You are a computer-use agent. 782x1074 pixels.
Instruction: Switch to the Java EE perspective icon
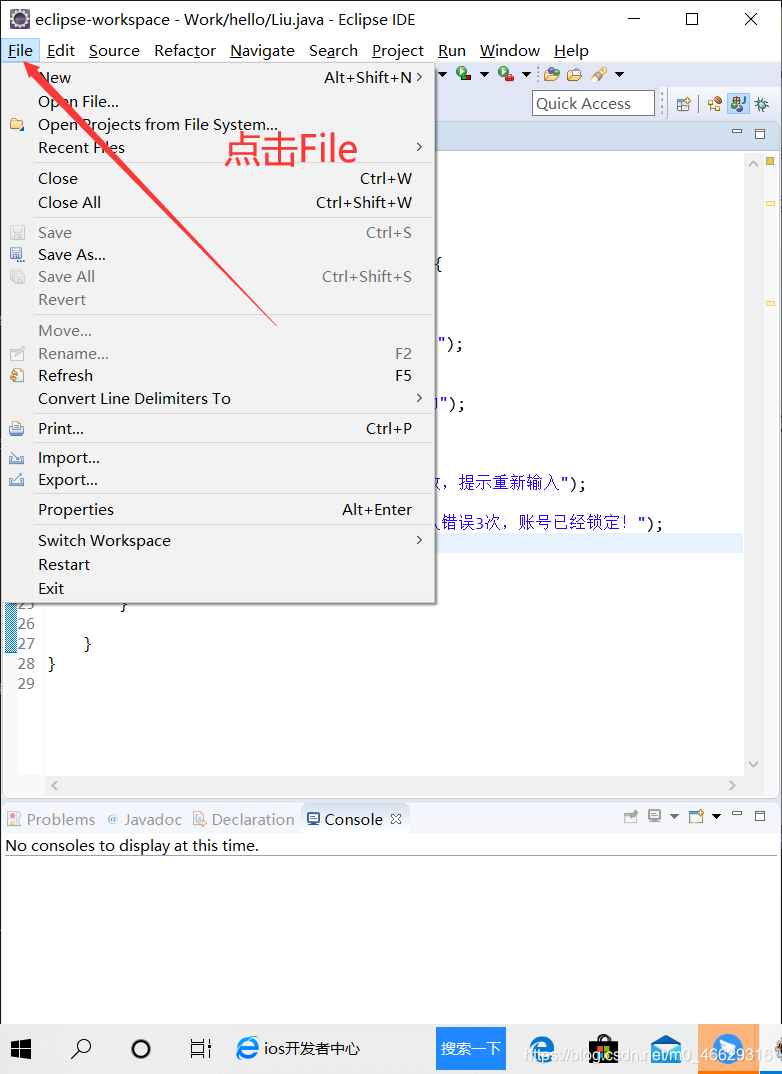(x=714, y=104)
